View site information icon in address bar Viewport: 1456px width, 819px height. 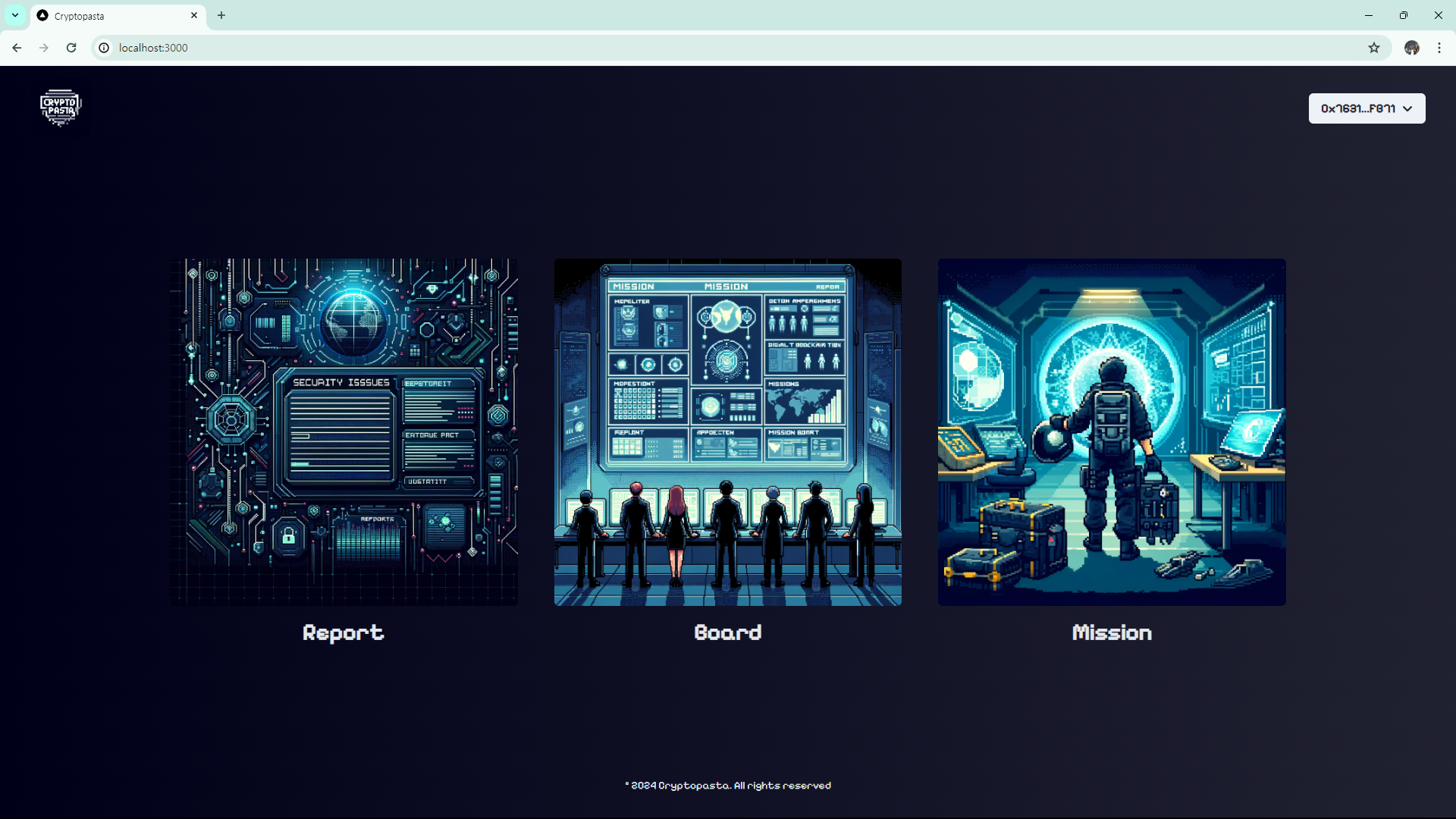(104, 48)
